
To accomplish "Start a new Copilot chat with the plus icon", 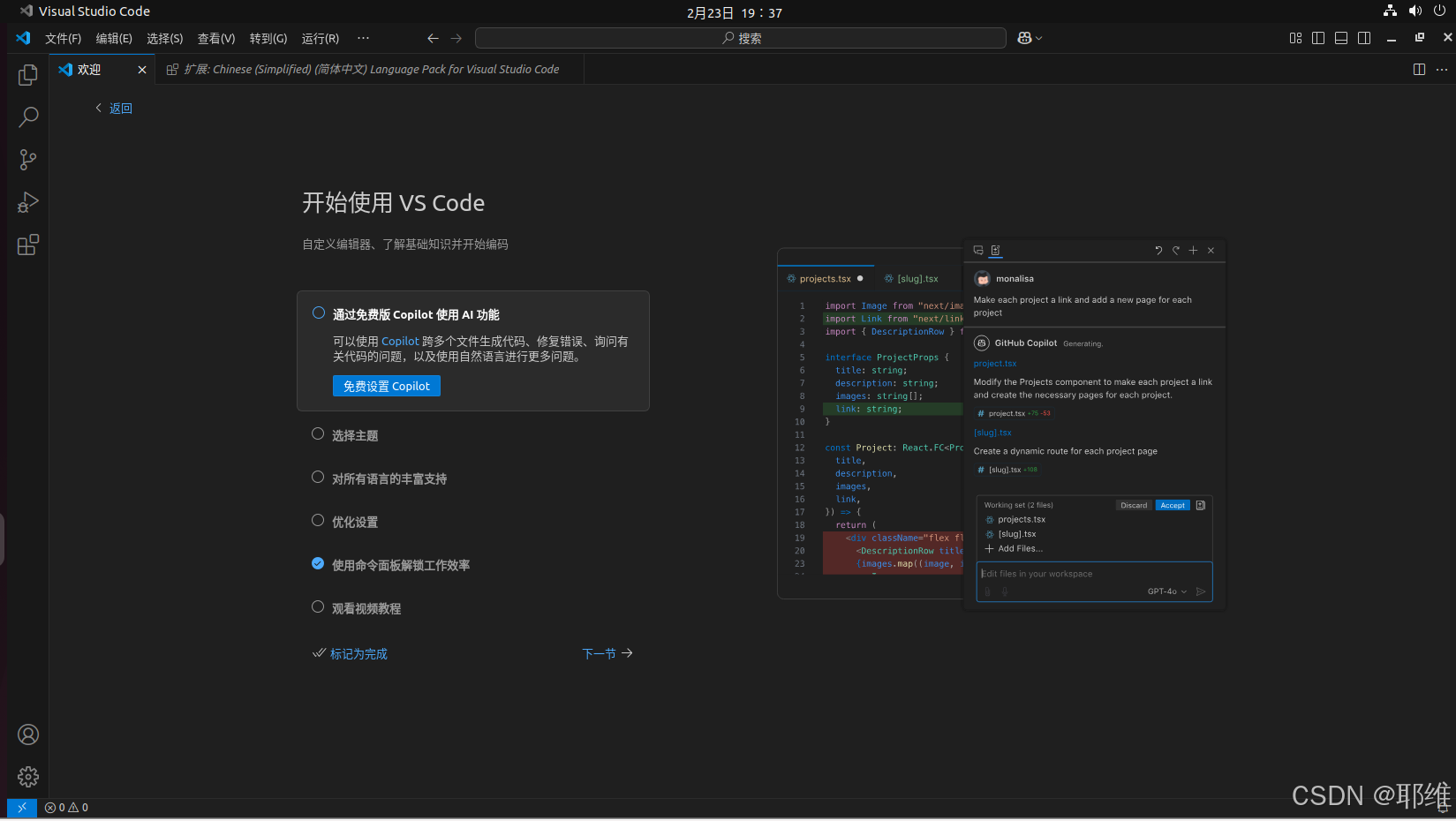I will click(x=1193, y=250).
